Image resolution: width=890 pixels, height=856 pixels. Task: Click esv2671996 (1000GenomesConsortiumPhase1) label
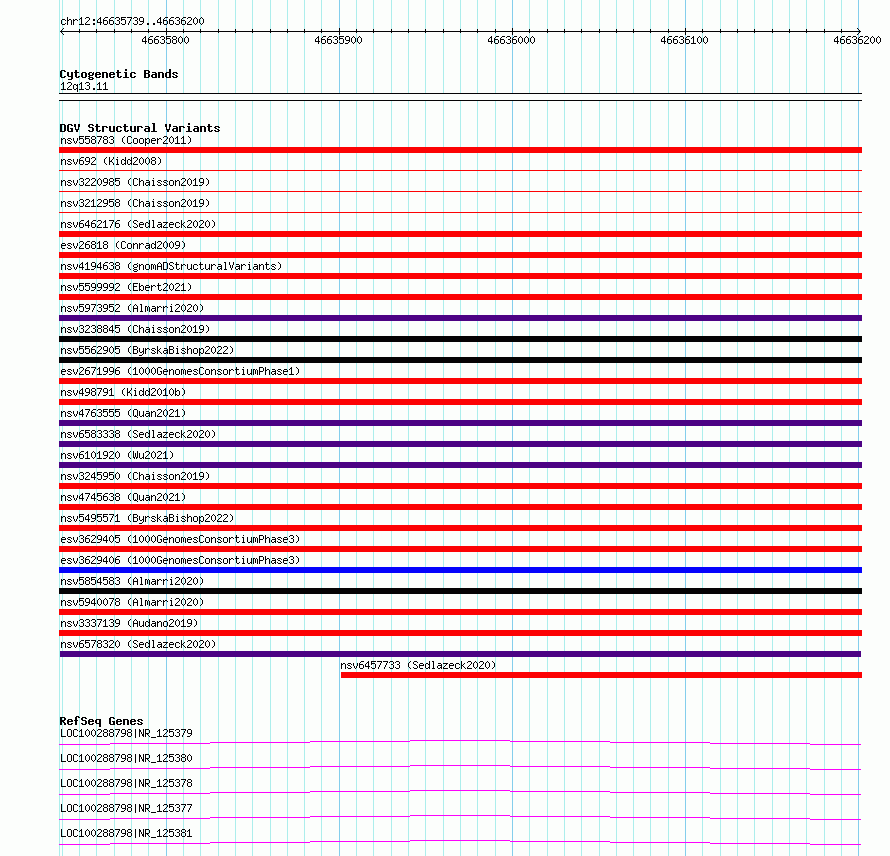point(180,371)
